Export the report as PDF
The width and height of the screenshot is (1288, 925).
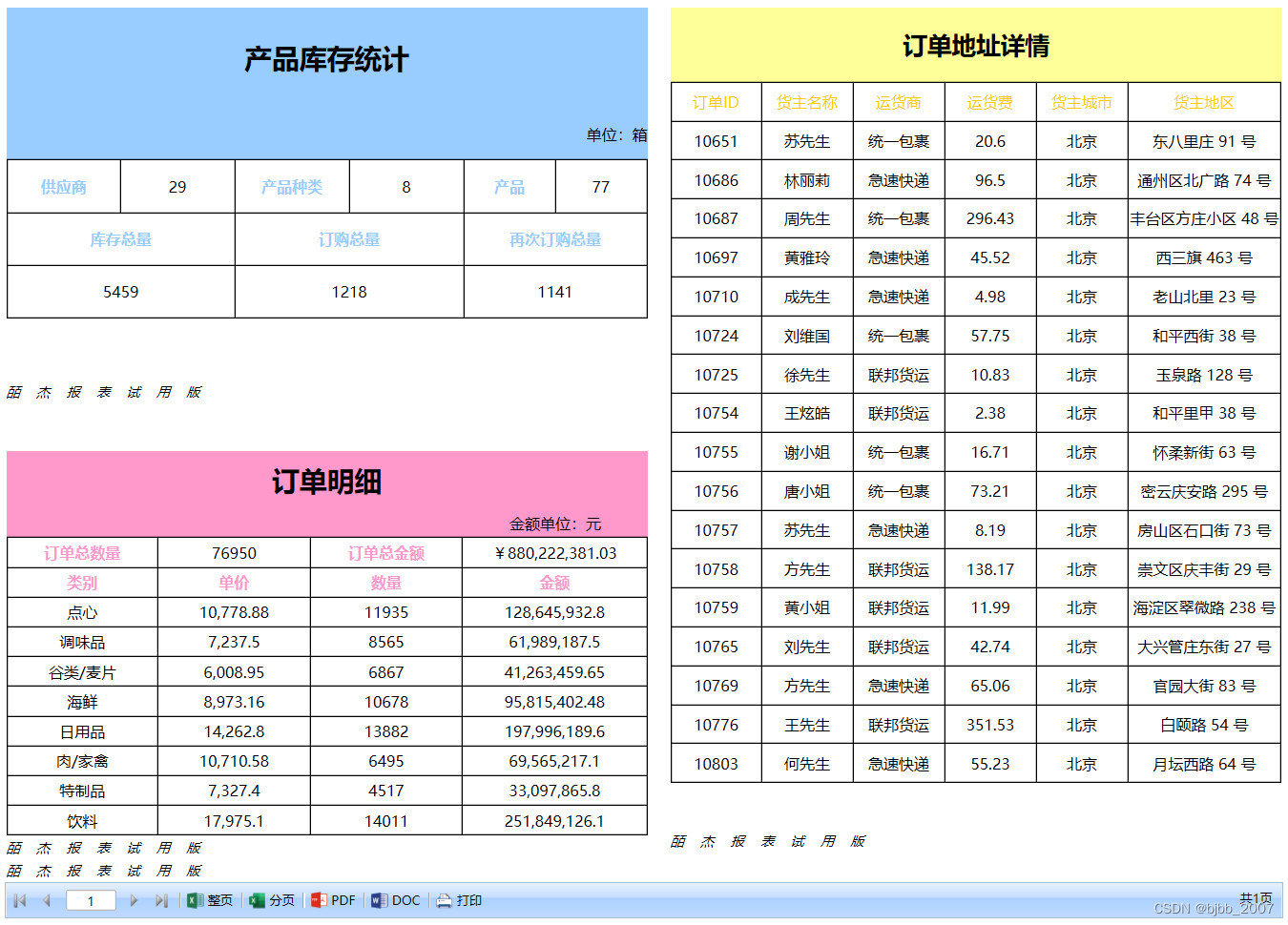pos(333,900)
